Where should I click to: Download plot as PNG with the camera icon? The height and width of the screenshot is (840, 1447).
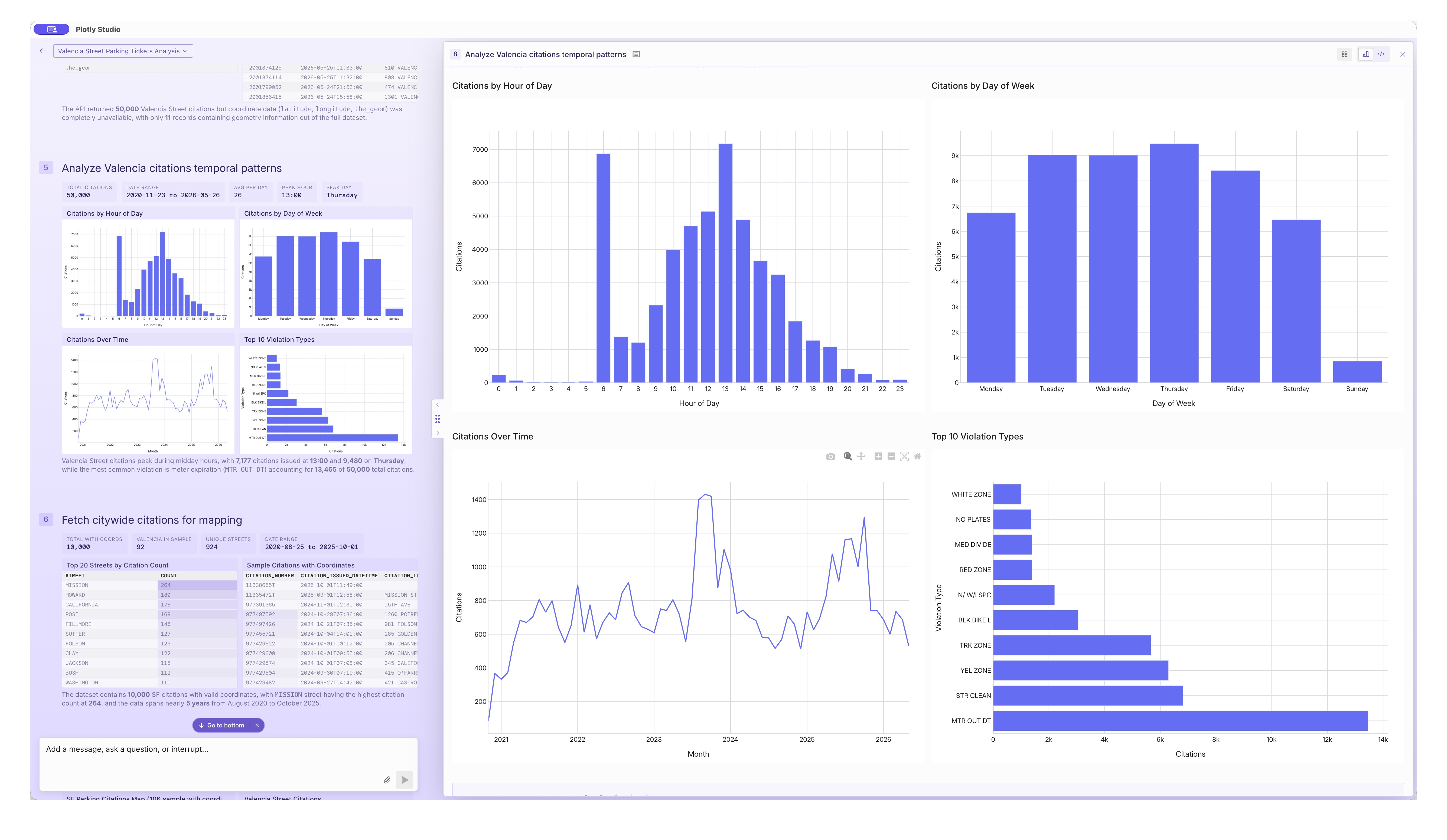click(x=830, y=457)
